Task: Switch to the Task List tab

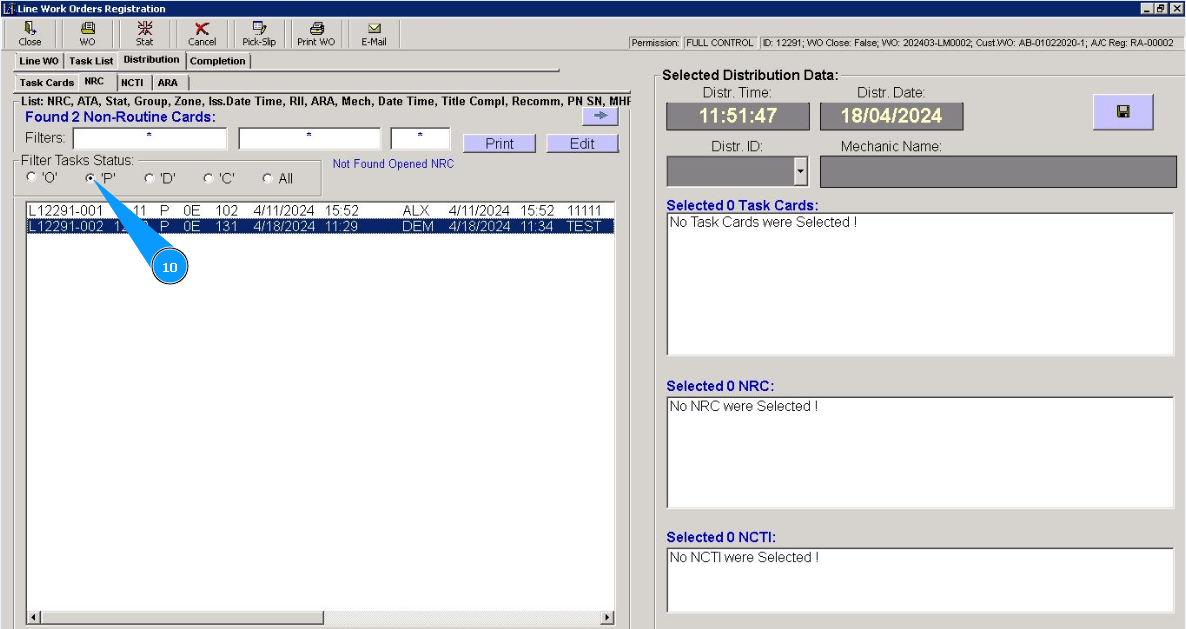Action: 91,61
